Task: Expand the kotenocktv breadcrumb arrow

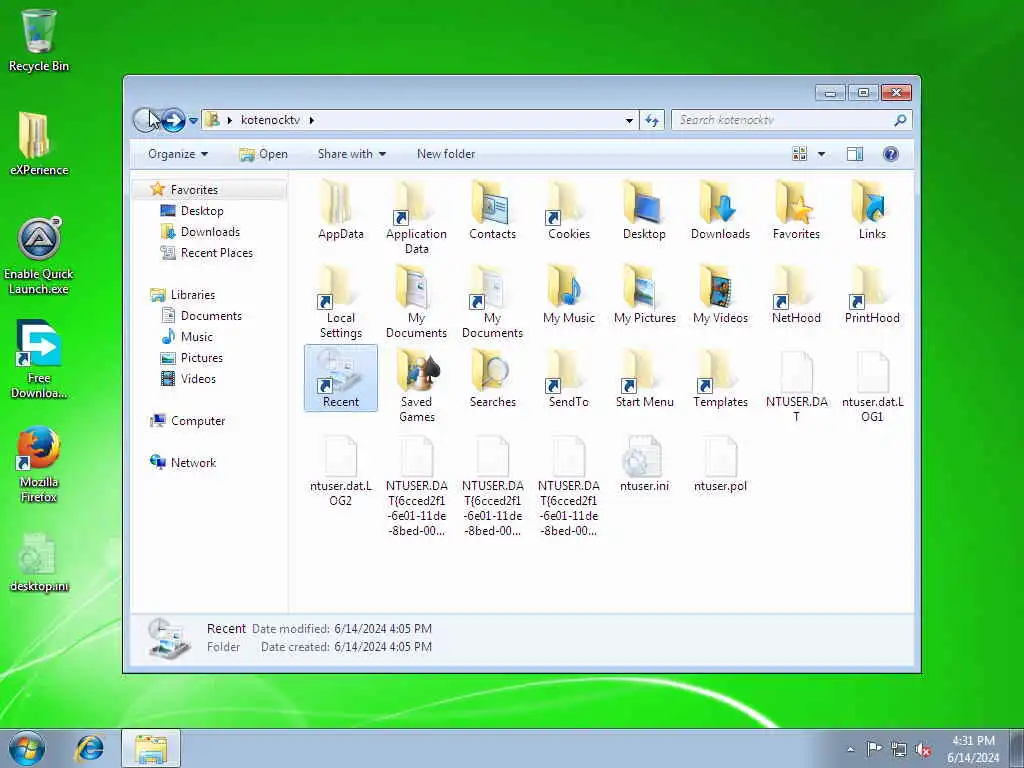Action: [312, 120]
